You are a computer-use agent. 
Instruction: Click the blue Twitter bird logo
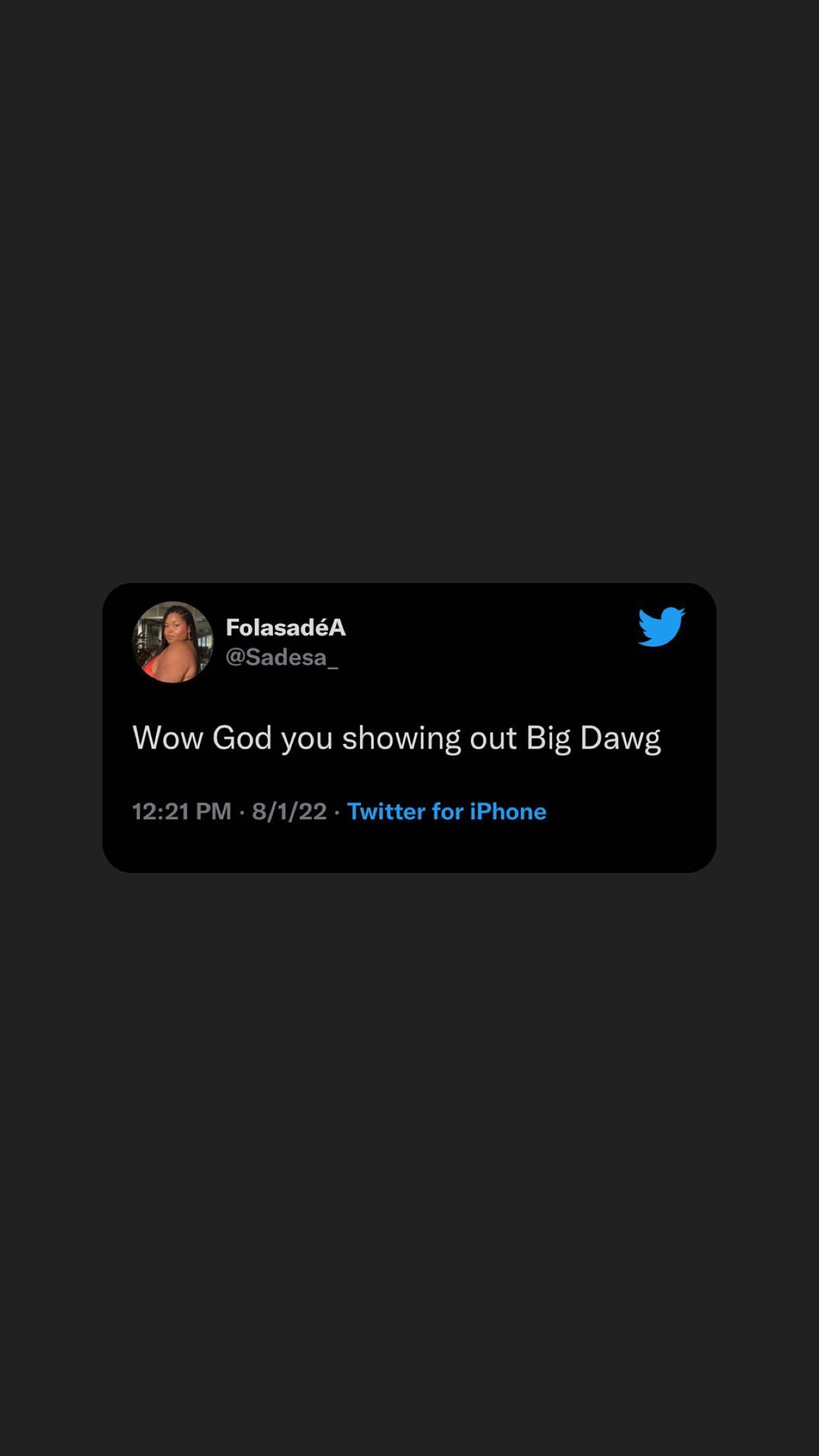coord(661,626)
